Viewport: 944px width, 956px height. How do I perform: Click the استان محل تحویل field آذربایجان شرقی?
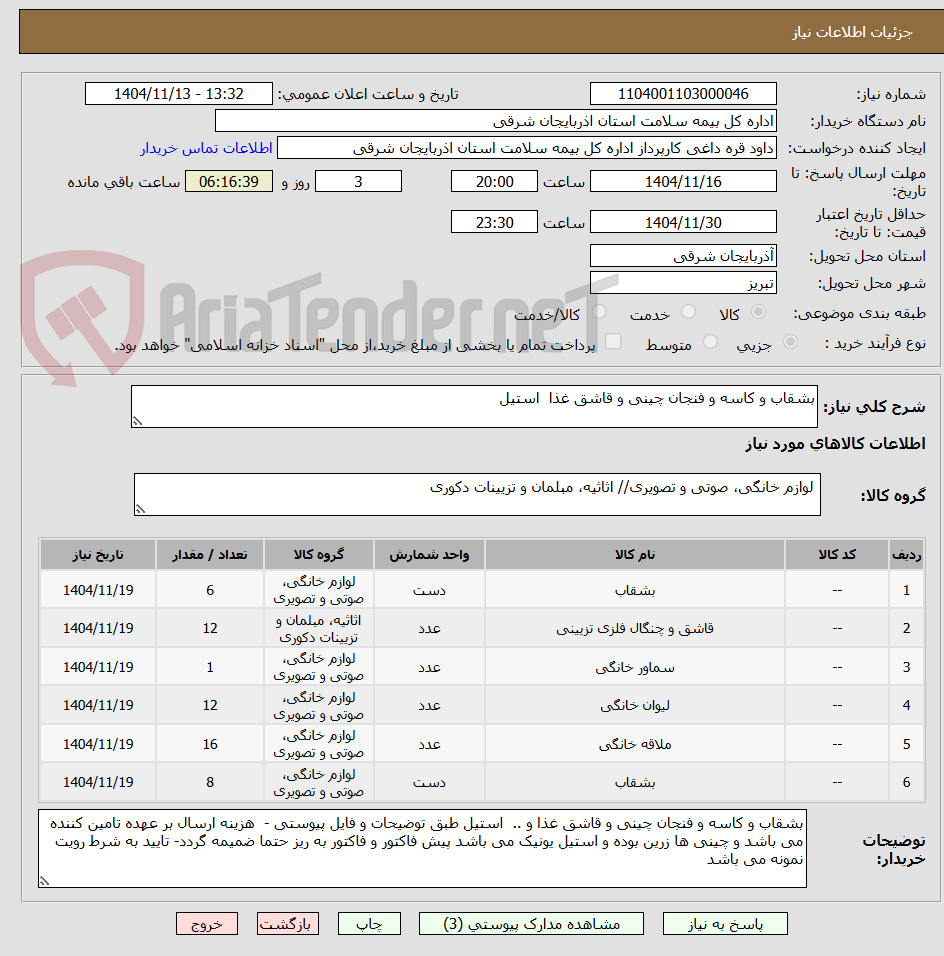tap(683, 255)
